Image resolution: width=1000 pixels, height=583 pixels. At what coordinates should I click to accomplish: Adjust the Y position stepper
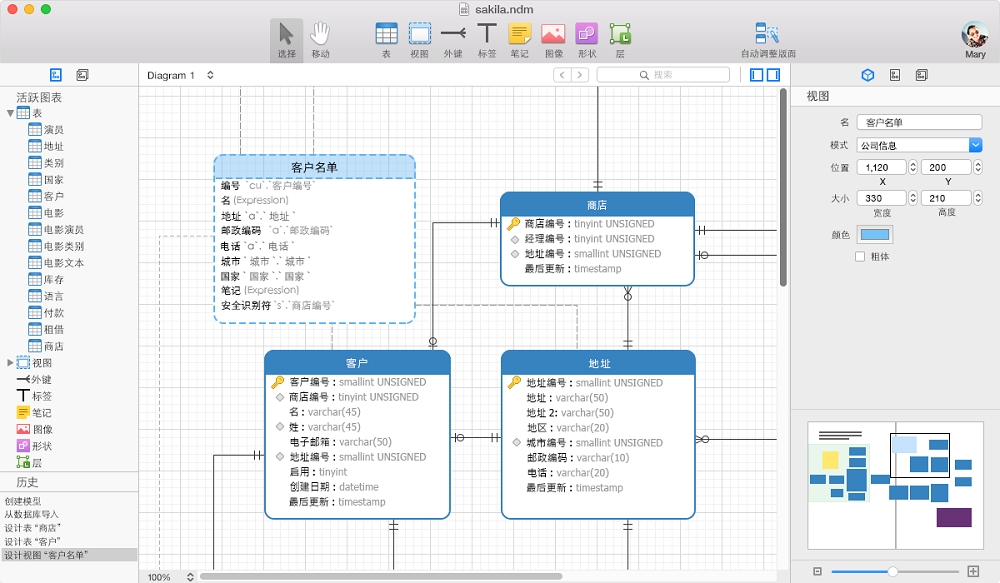(978, 167)
